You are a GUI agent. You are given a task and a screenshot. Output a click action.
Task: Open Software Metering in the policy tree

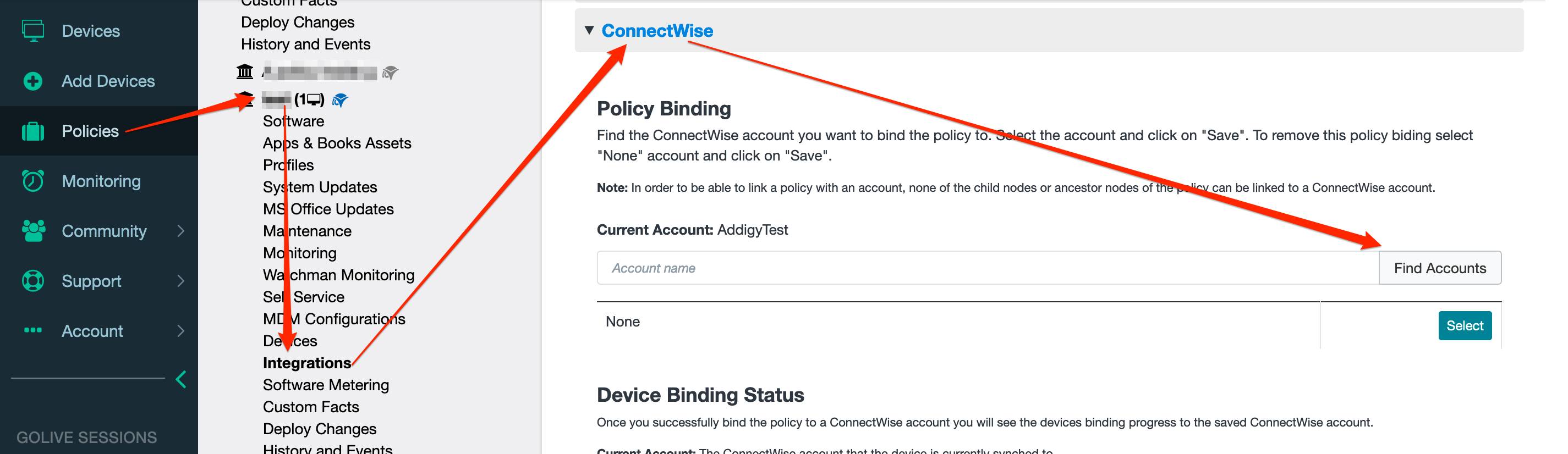tap(326, 385)
